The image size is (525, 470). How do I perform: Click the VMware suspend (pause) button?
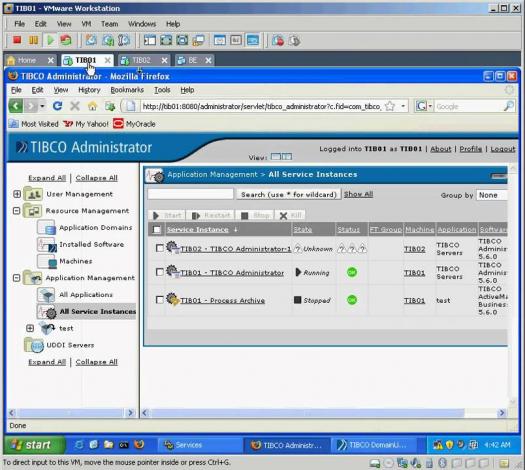click(33, 40)
